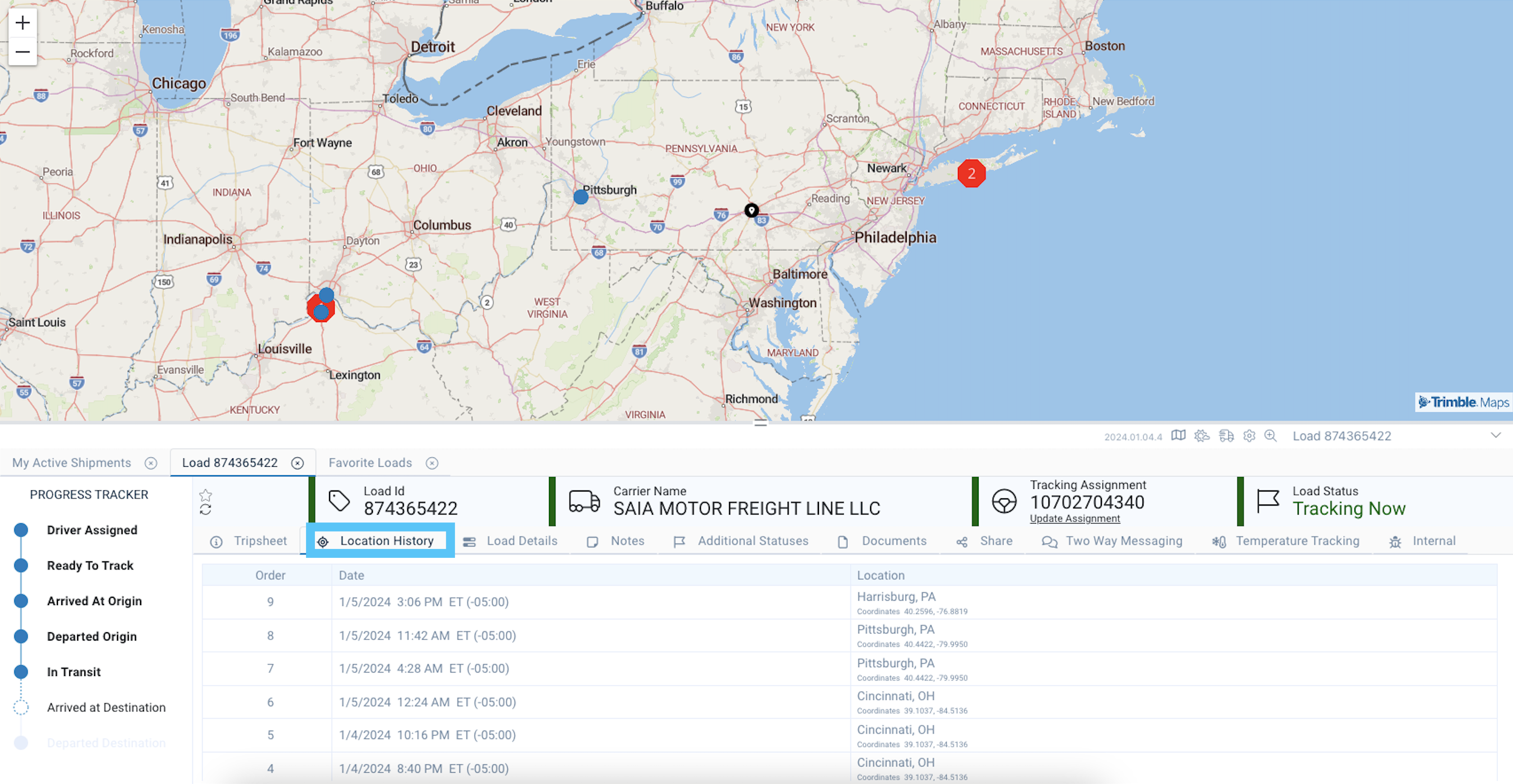Image resolution: width=1513 pixels, height=784 pixels.
Task: Open the Documents tab
Action: (882, 540)
